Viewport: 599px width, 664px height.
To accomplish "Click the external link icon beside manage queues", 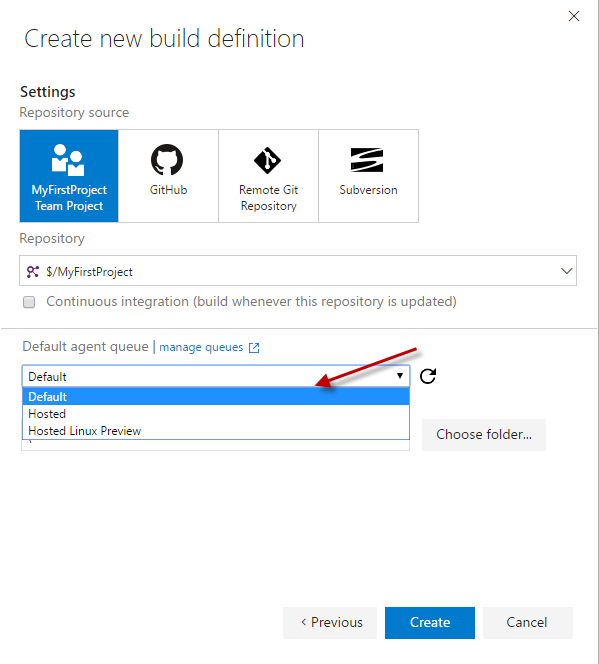I will 254,348.
